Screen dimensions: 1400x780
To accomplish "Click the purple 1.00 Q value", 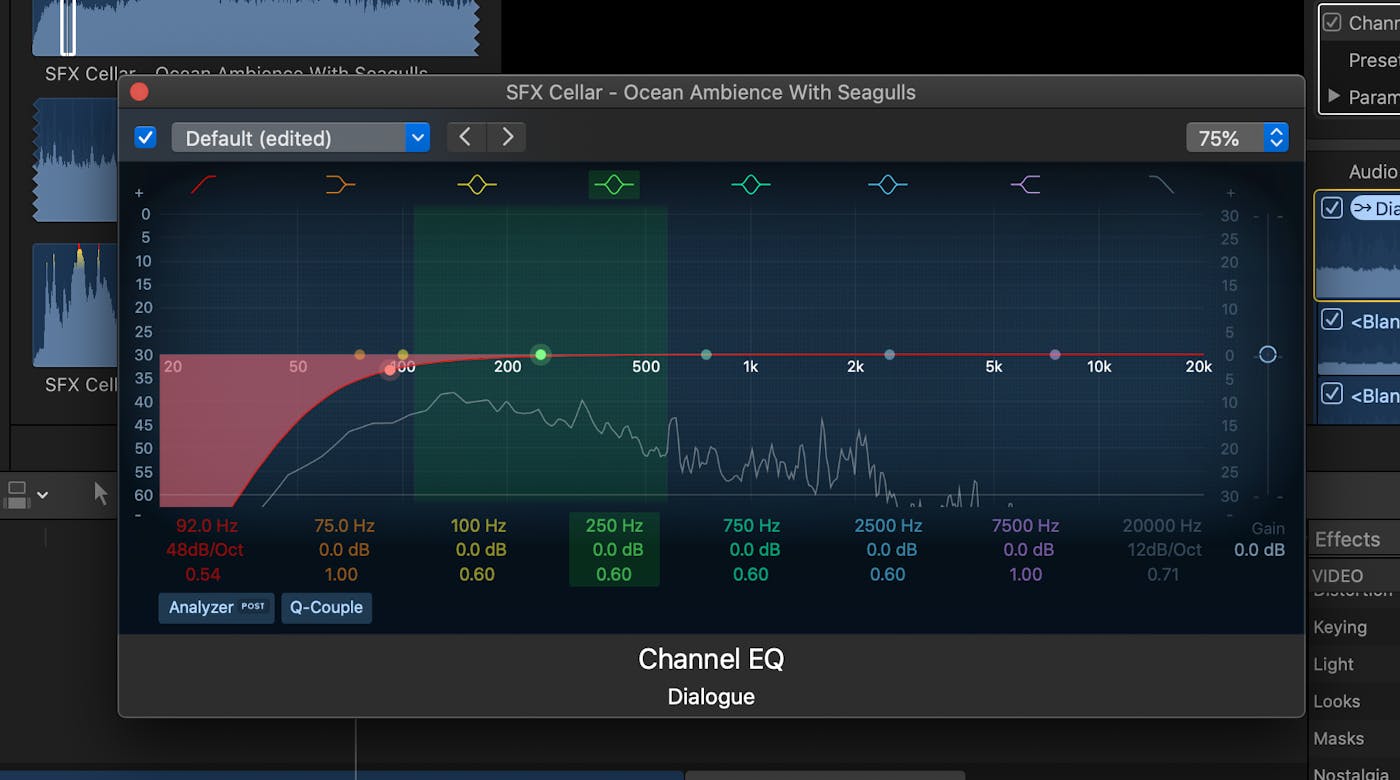I will point(1025,574).
